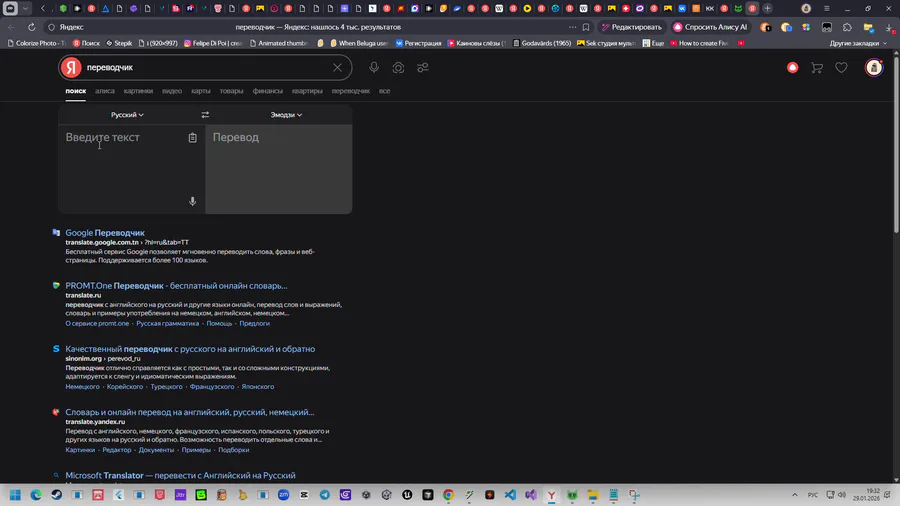The width and height of the screenshot is (900, 506).
Task: Open the three-dots page menu in the address bar
Action: coord(572,27)
